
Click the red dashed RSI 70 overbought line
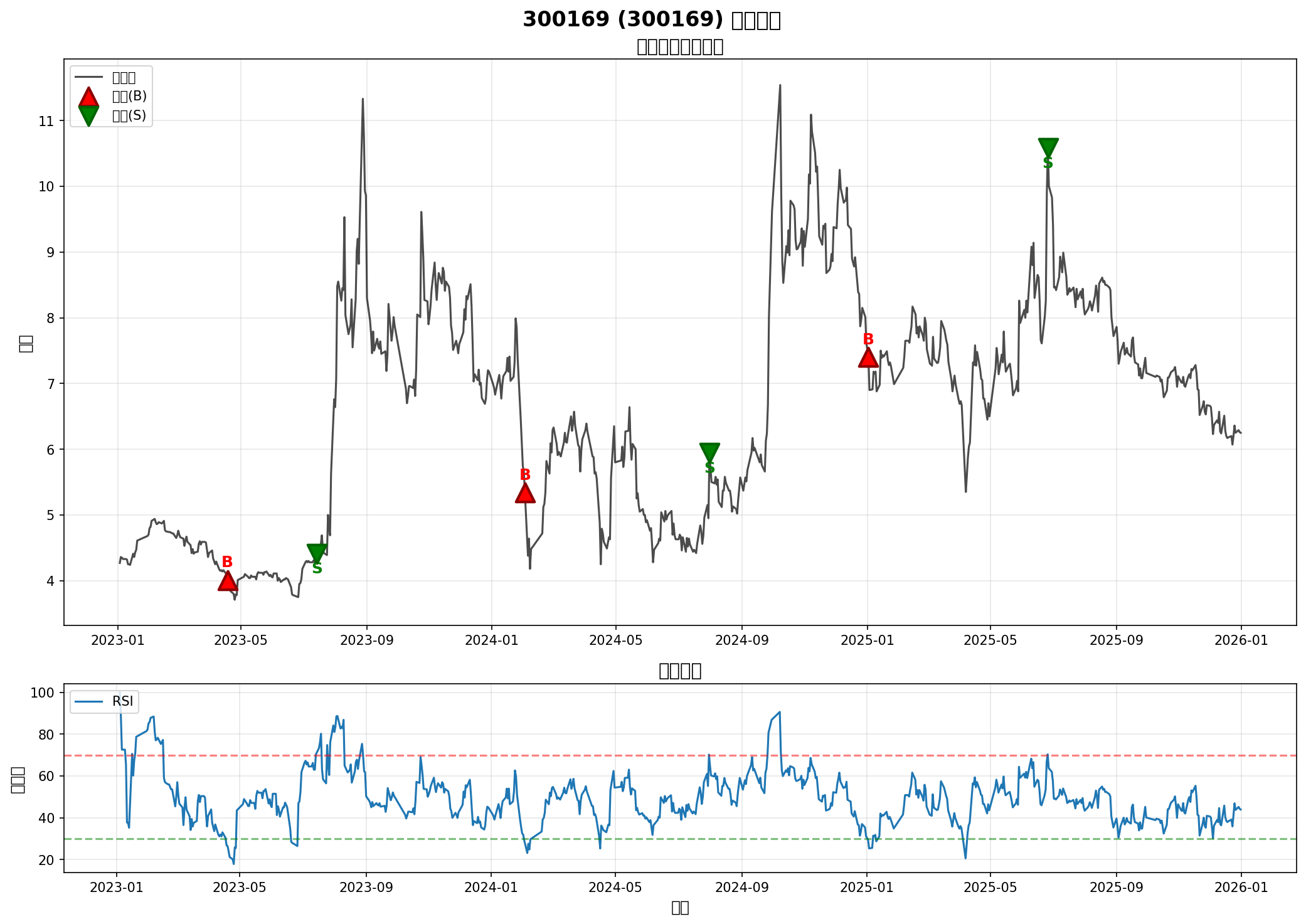[x=627, y=755]
